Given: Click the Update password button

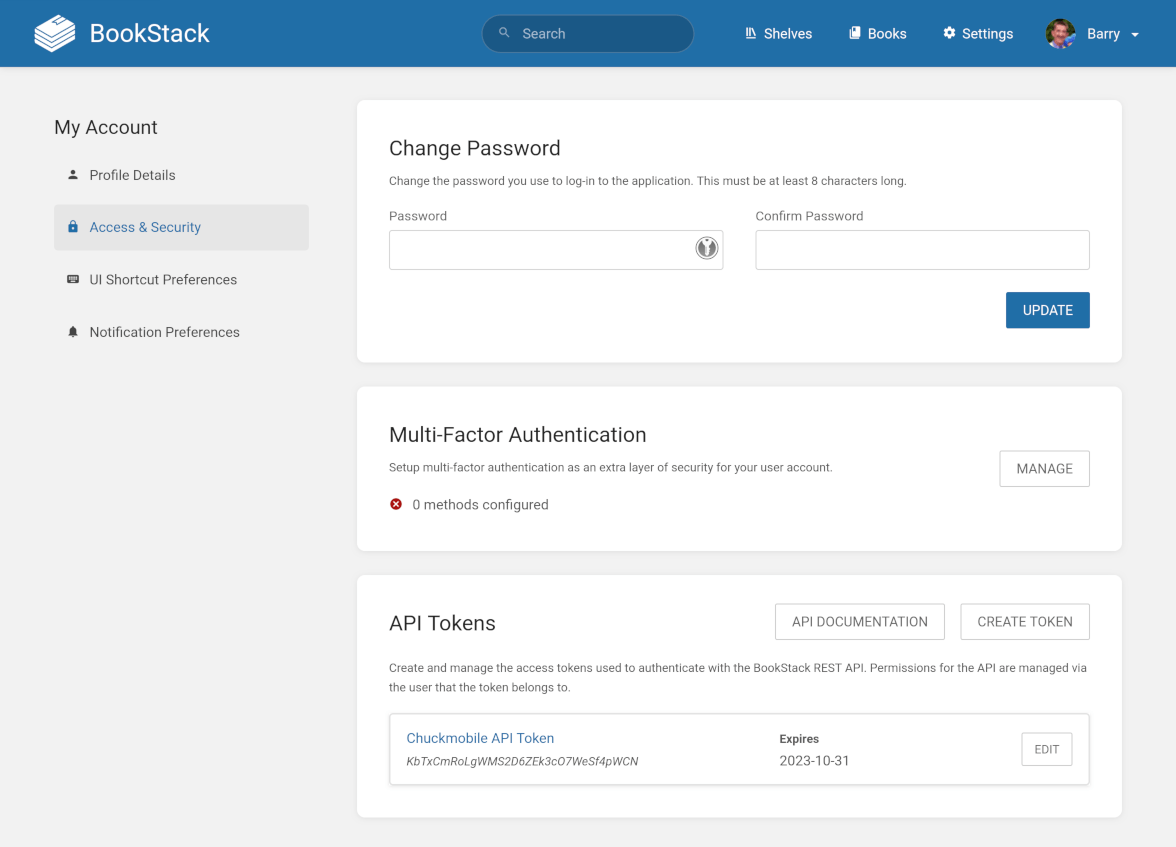Looking at the screenshot, I should click(x=1048, y=310).
